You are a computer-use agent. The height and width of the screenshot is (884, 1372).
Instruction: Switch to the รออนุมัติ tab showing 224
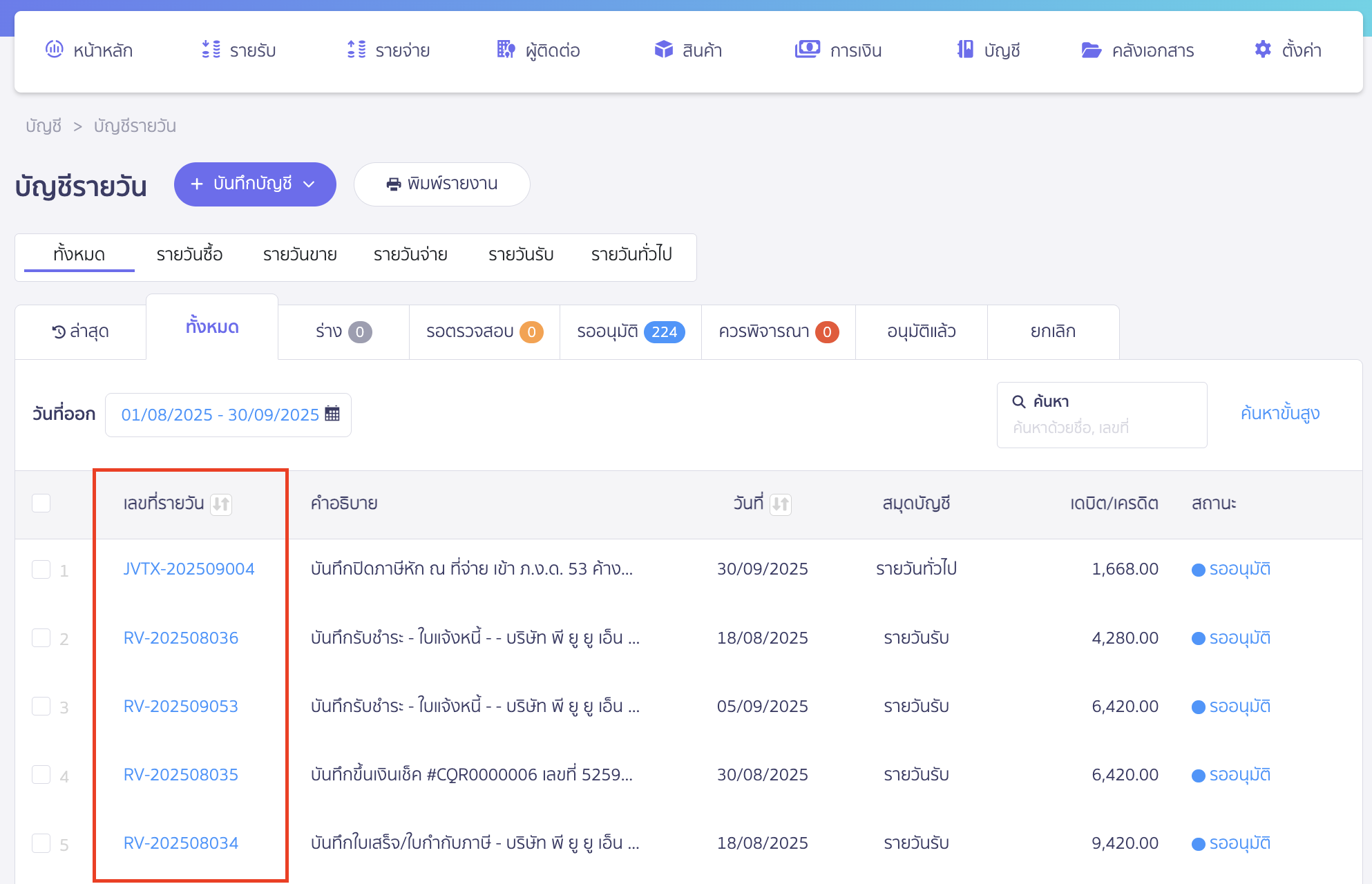pos(629,331)
